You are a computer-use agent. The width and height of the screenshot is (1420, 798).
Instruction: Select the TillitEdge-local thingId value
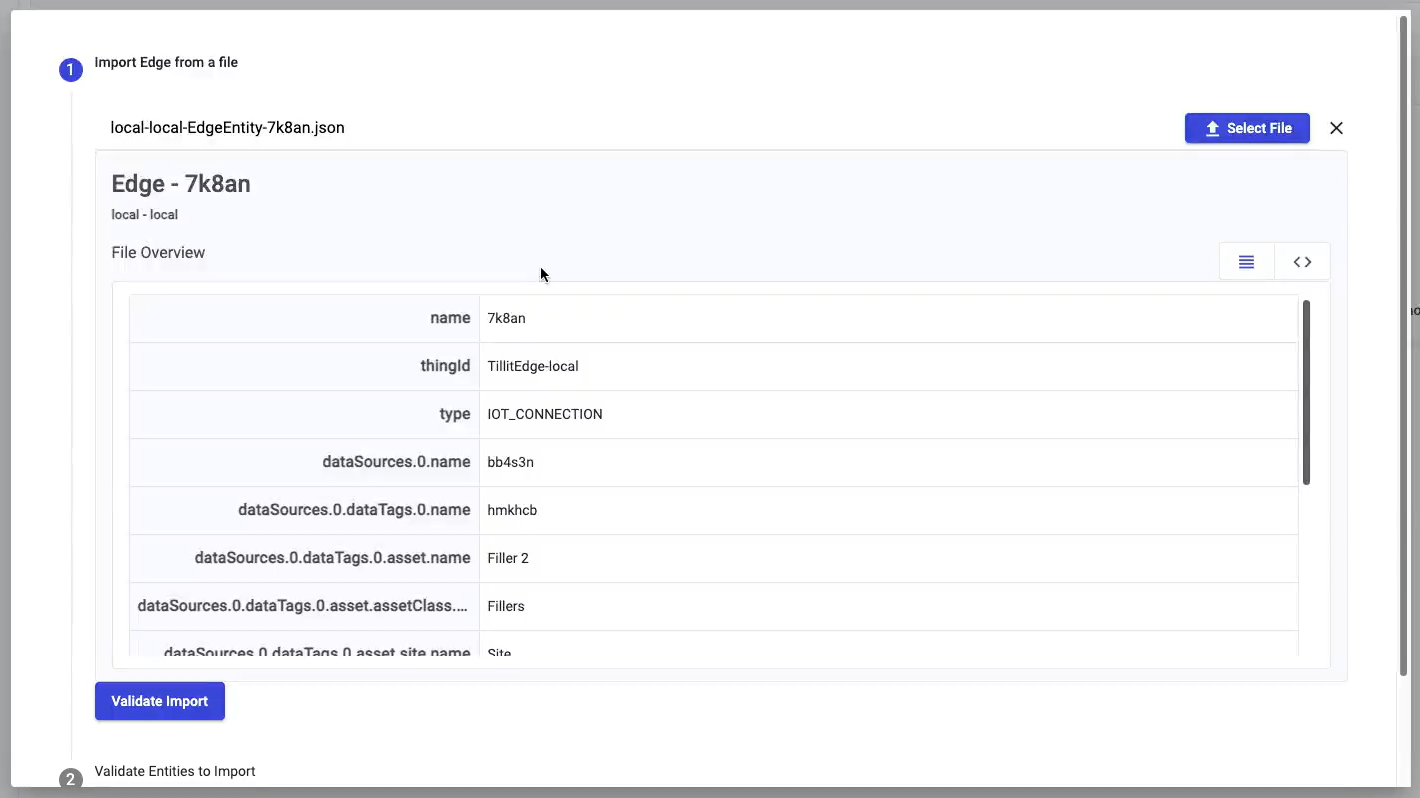[533, 366]
